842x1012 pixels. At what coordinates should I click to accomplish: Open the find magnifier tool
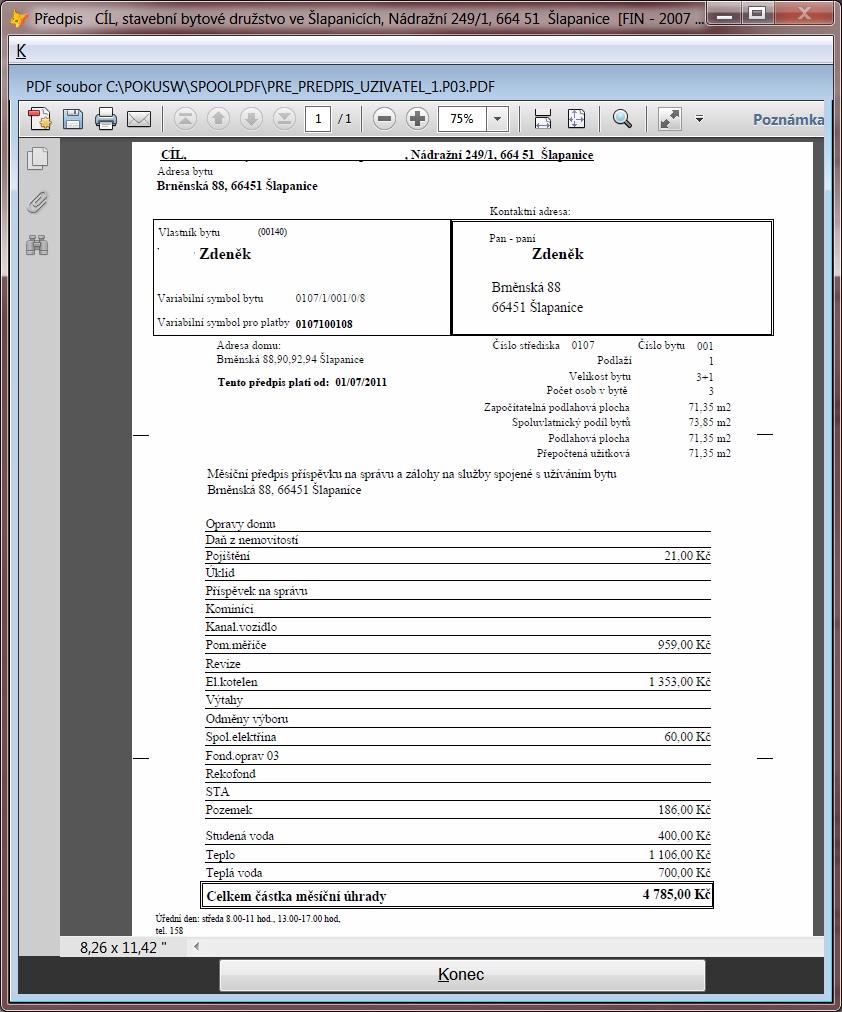click(622, 119)
